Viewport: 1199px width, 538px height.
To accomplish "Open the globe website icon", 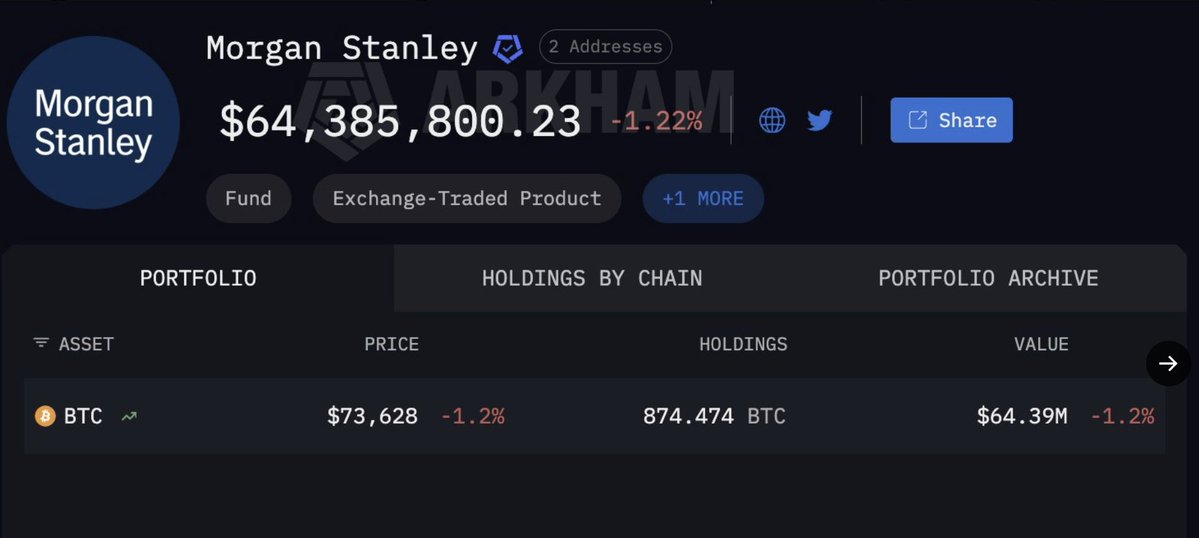I will point(772,121).
